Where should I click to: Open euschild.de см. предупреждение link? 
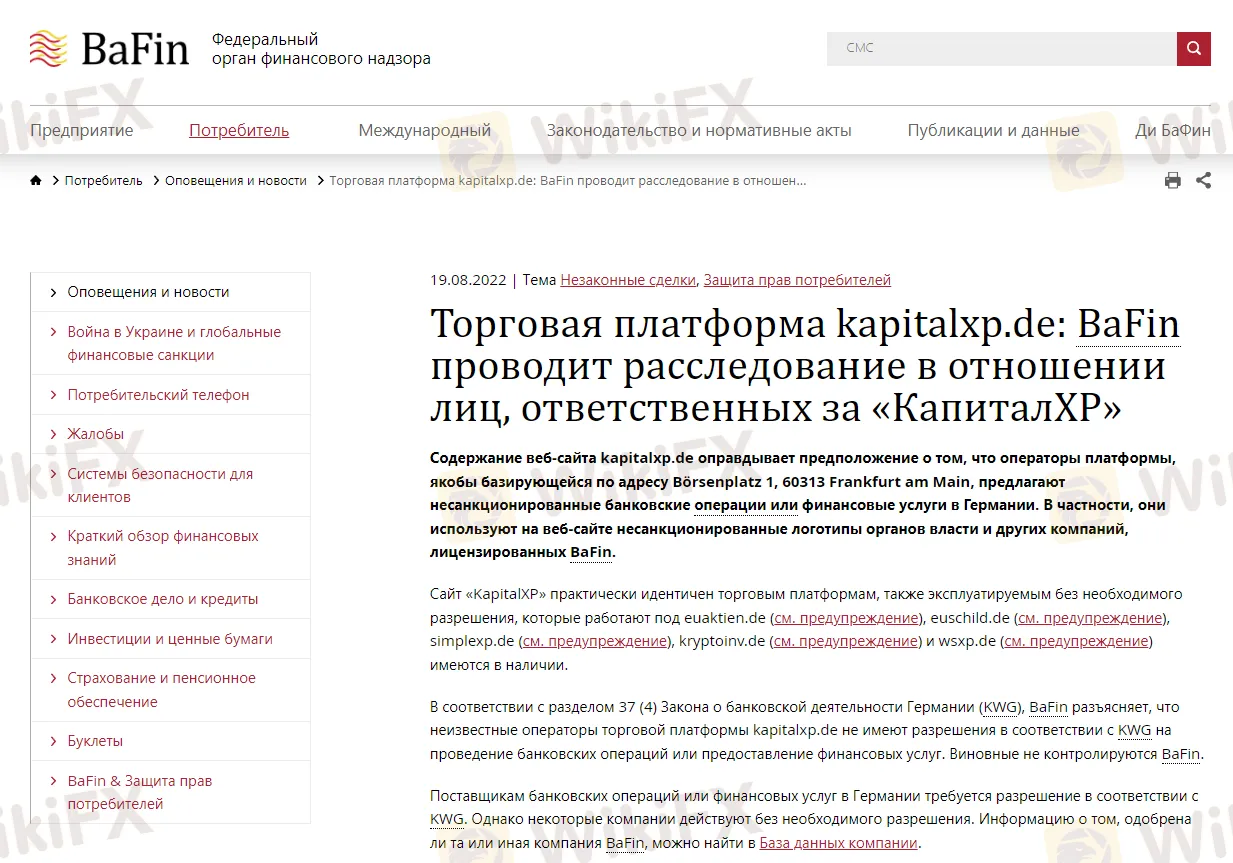[1090, 617]
